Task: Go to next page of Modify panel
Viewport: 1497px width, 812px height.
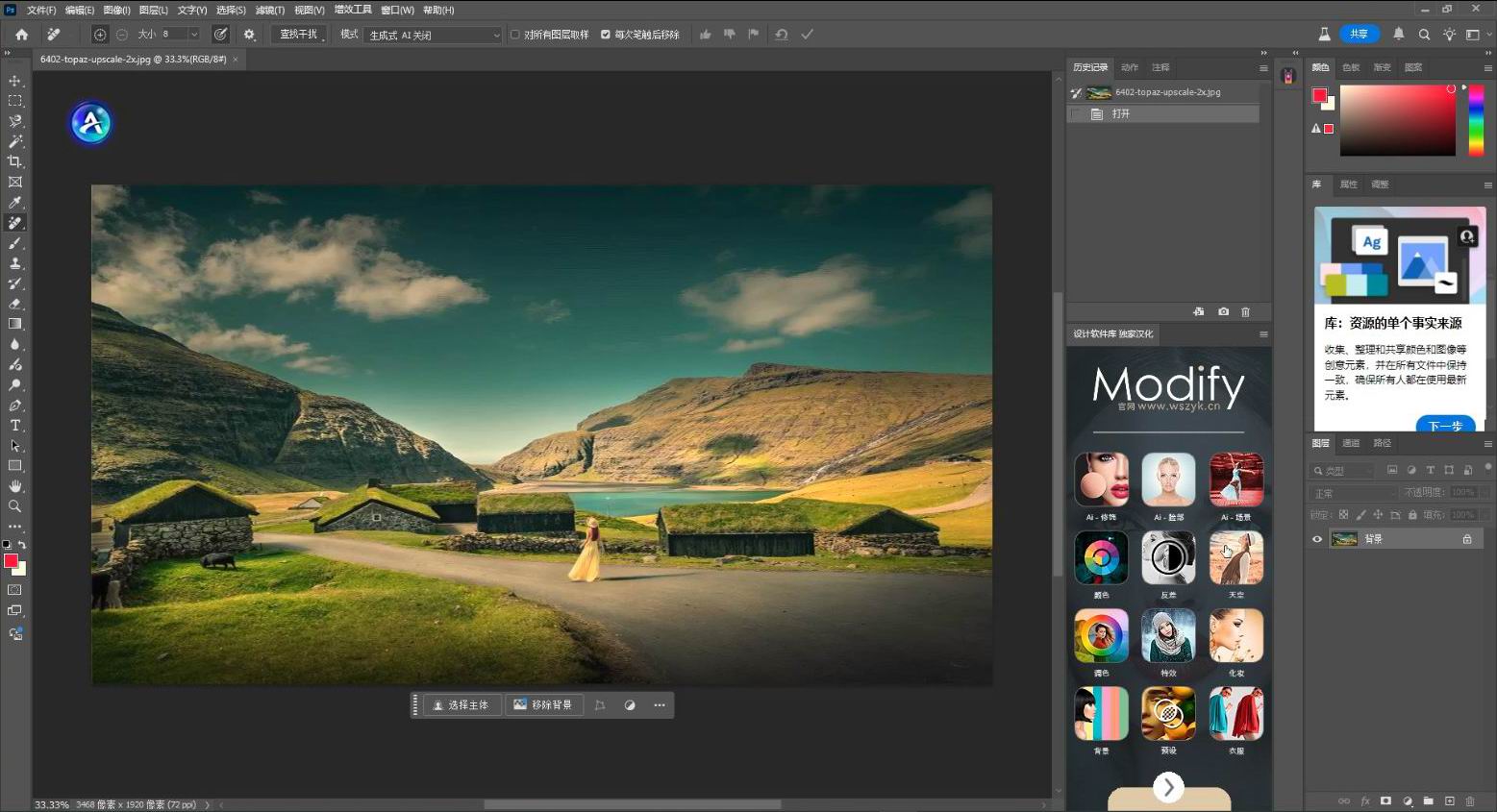Action: [1168, 787]
